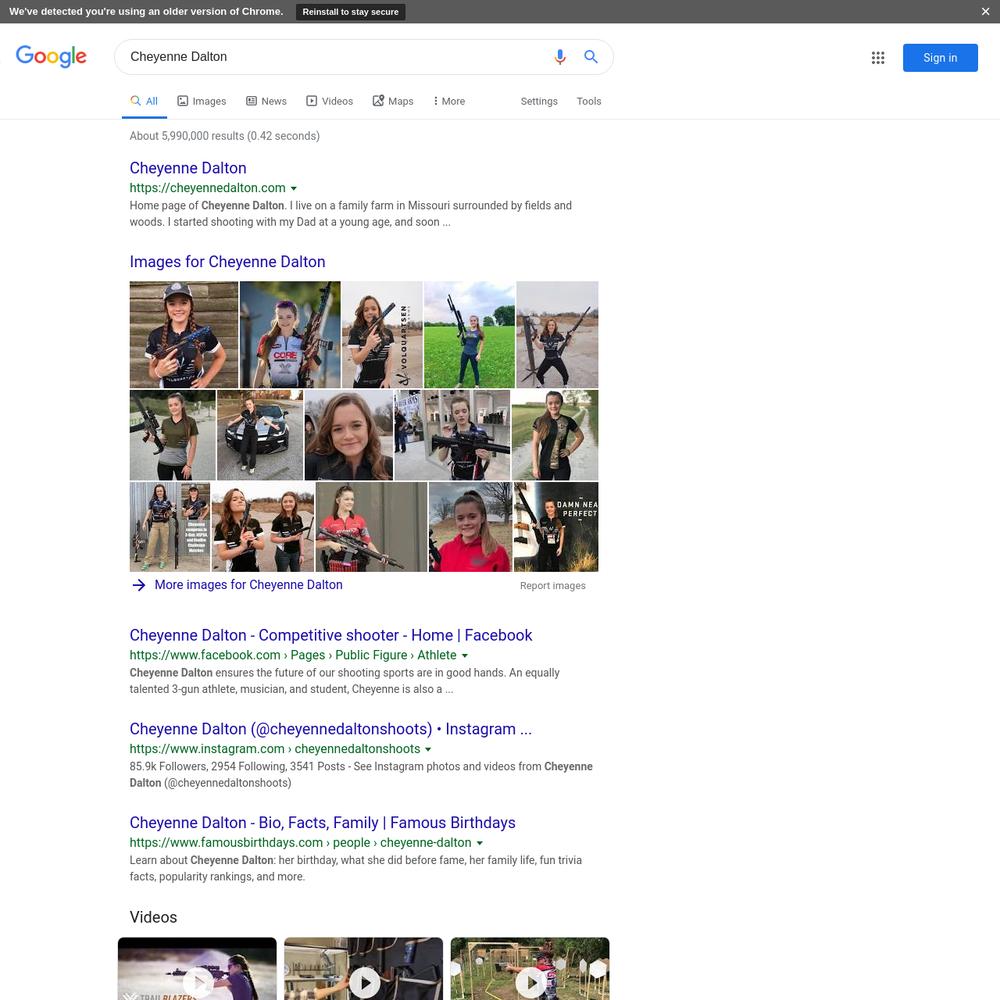Play the outdoor shooting course video
1000x1000 pixels.
click(530, 969)
